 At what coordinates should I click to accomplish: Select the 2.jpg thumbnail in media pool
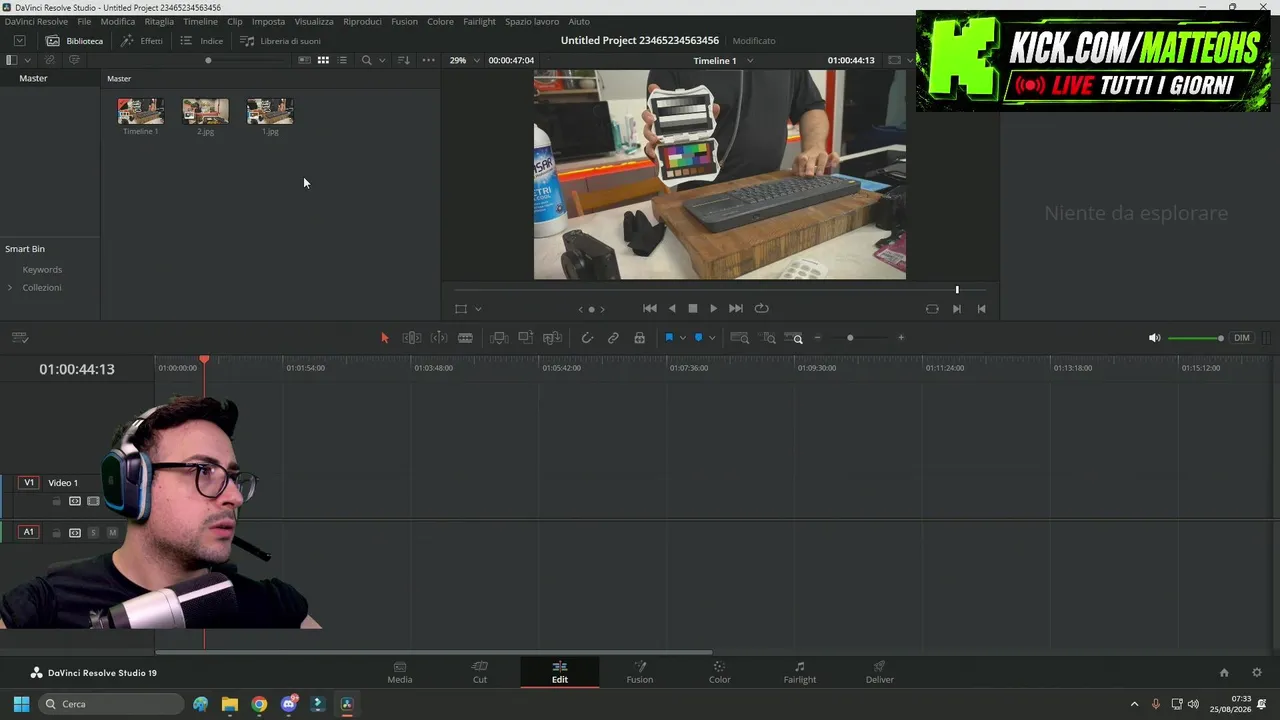pyautogui.click(x=205, y=111)
